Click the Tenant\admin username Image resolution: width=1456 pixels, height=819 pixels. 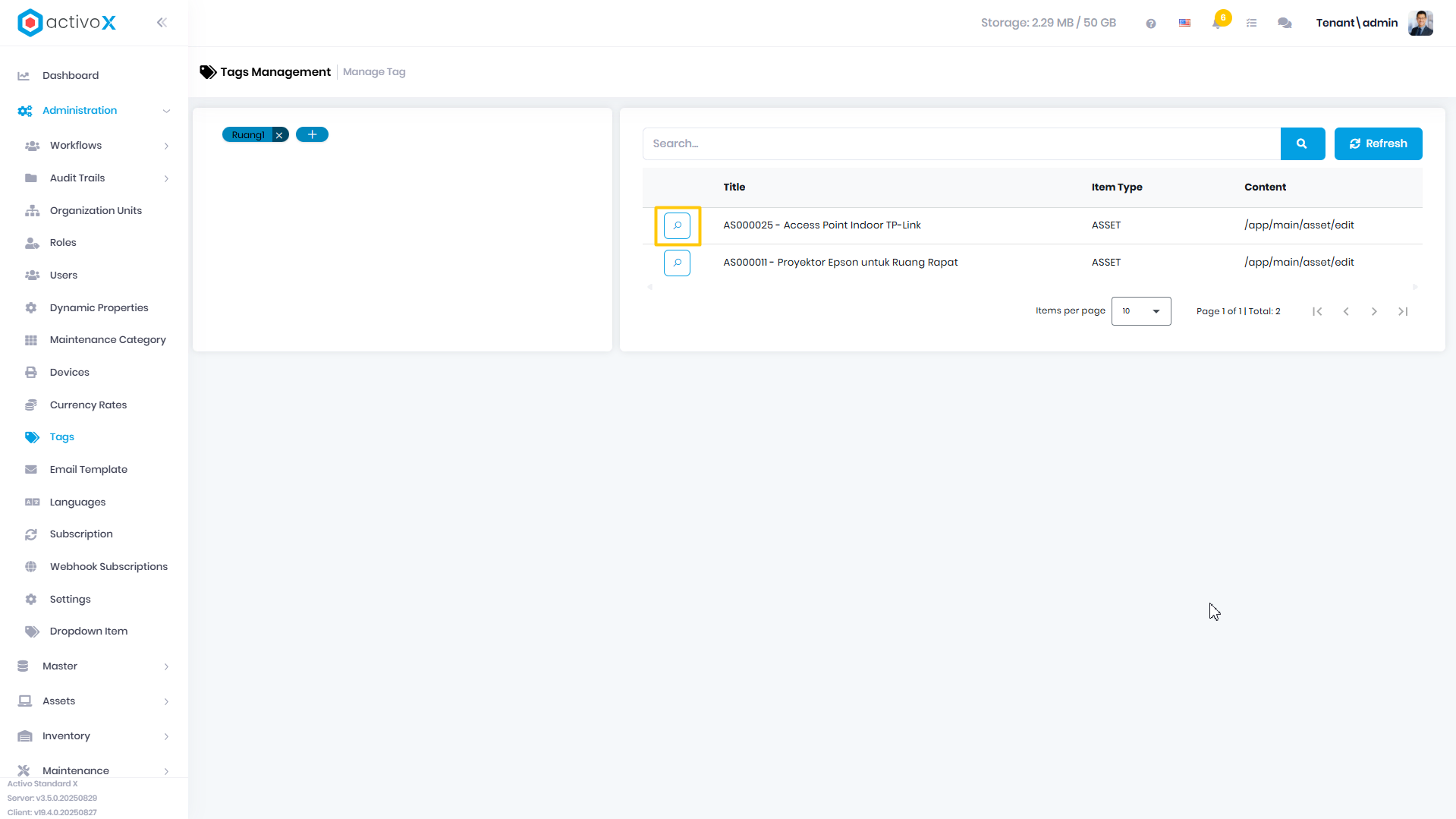tap(1357, 23)
